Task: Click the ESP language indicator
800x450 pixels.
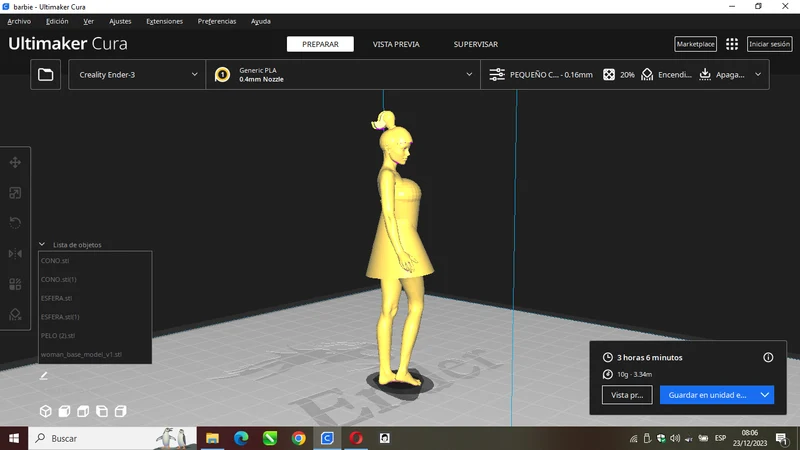Action: (x=720, y=438)
